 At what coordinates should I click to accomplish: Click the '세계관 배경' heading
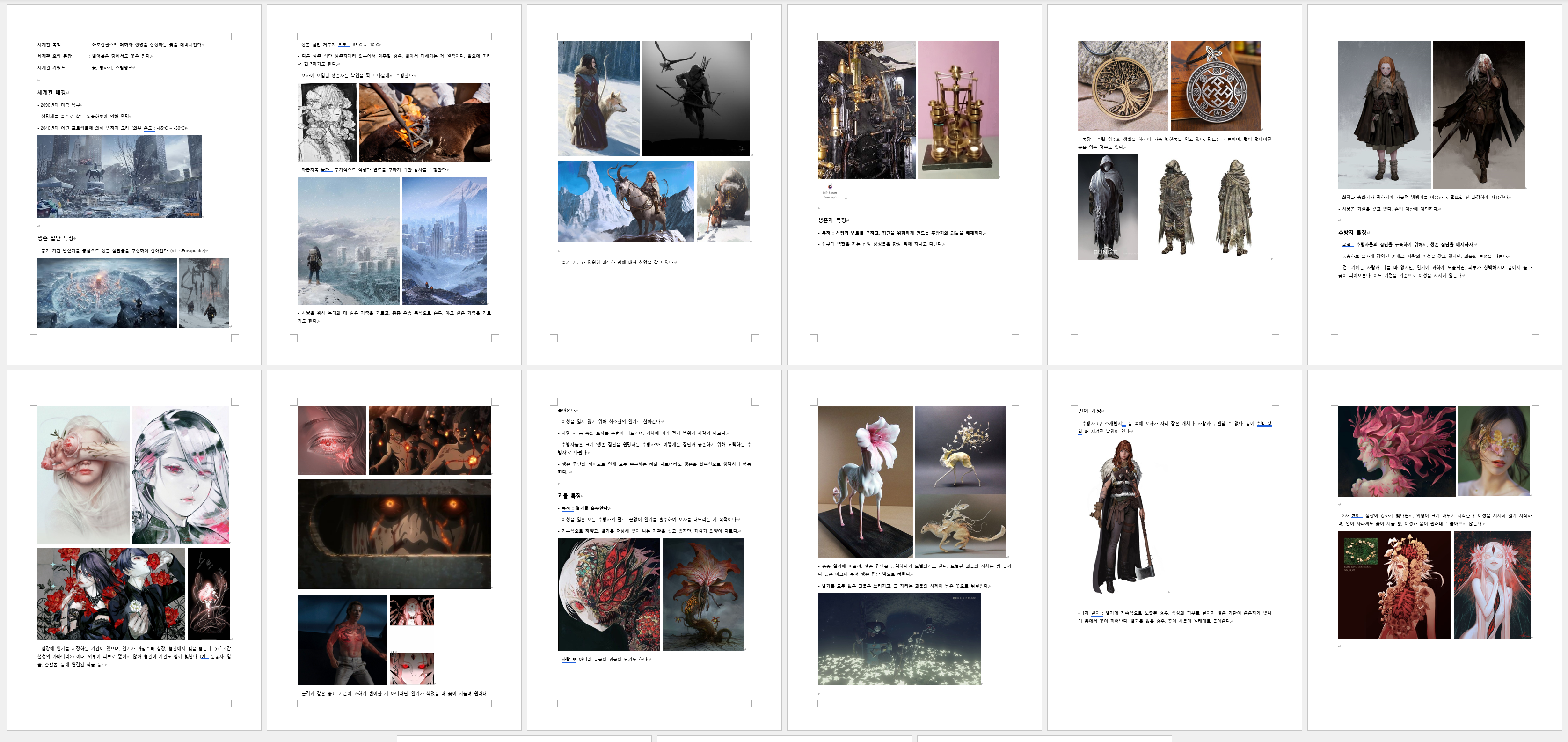pyautogui.click(x=52, y=93)
